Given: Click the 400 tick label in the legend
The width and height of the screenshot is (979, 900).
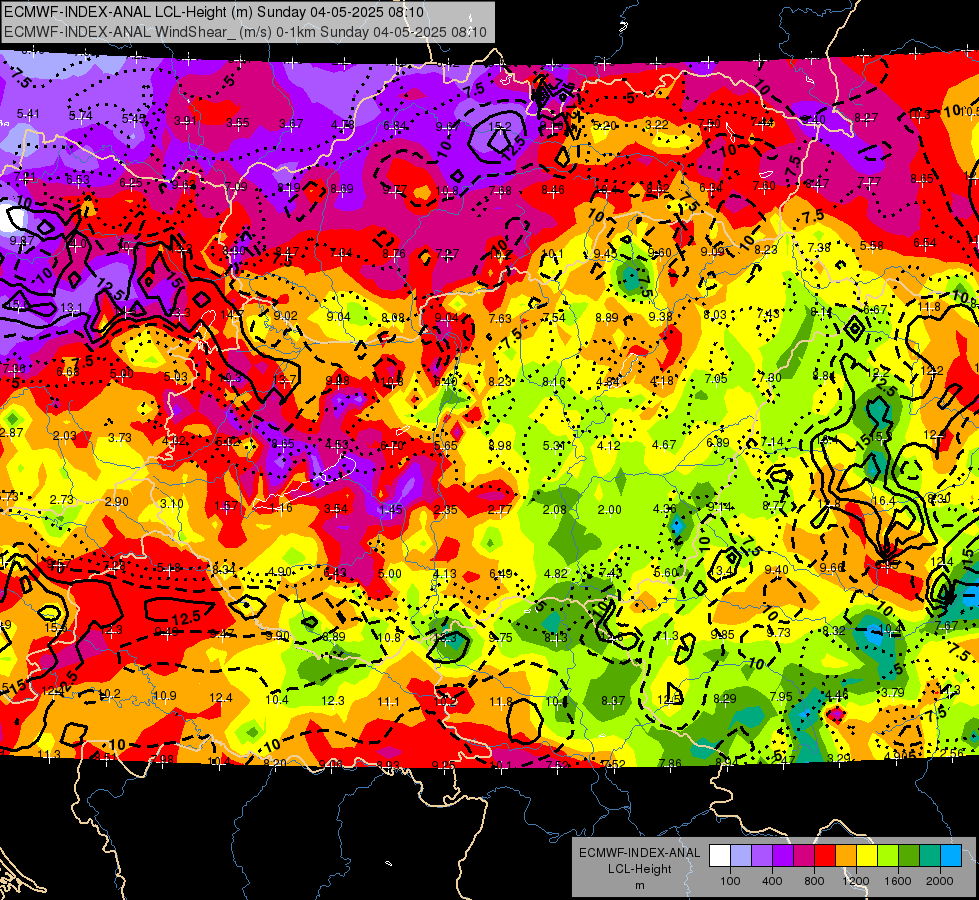Looking at the screenshot, I should [x=772, y=881].
